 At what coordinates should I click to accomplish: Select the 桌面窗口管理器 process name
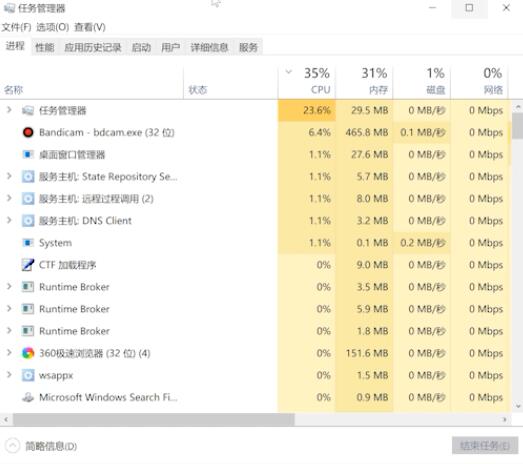(72, 154)
